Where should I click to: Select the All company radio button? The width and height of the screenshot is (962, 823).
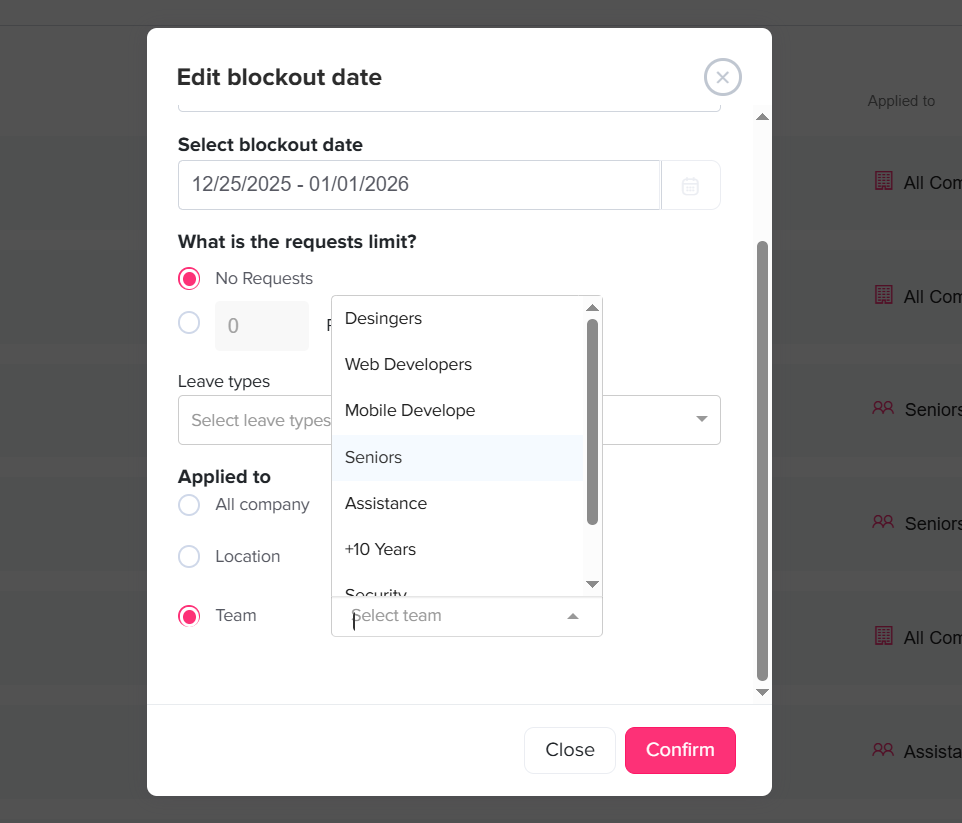[189, 505]
